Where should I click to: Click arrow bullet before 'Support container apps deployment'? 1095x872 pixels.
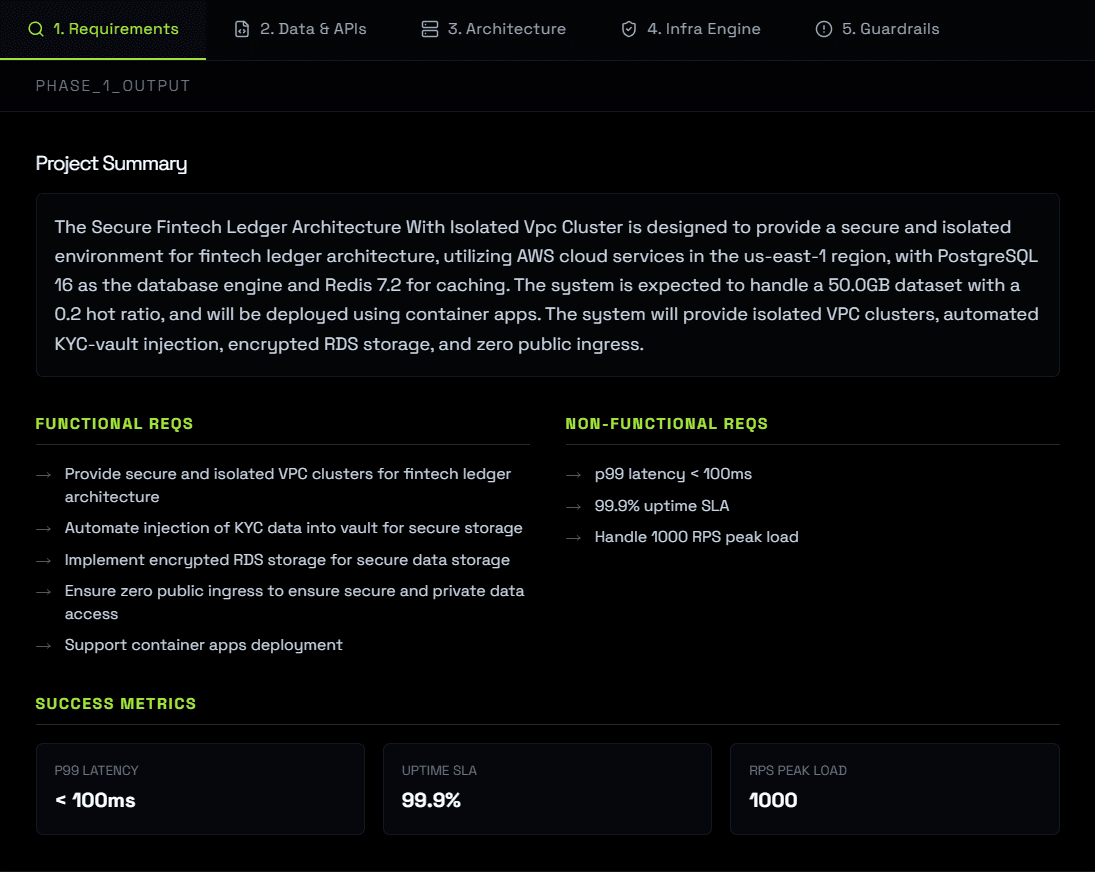click(43, 646)
